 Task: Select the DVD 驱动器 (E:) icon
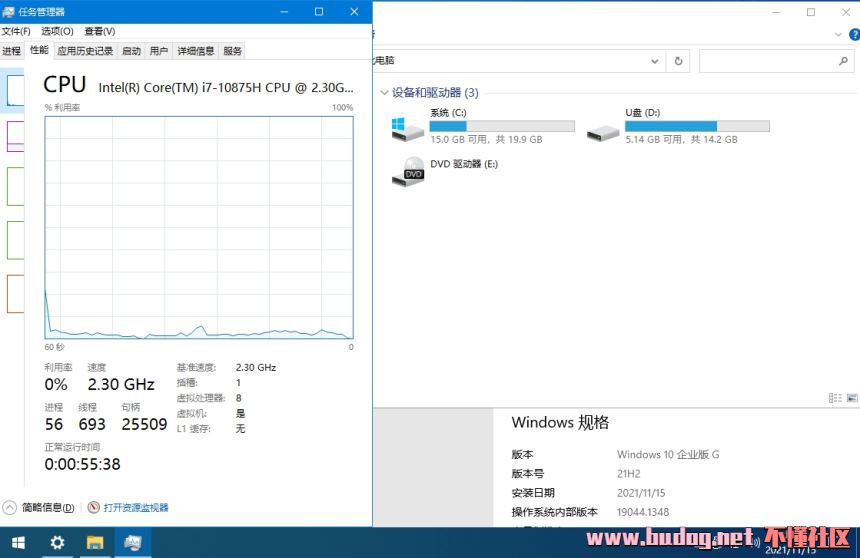point(408,172)
